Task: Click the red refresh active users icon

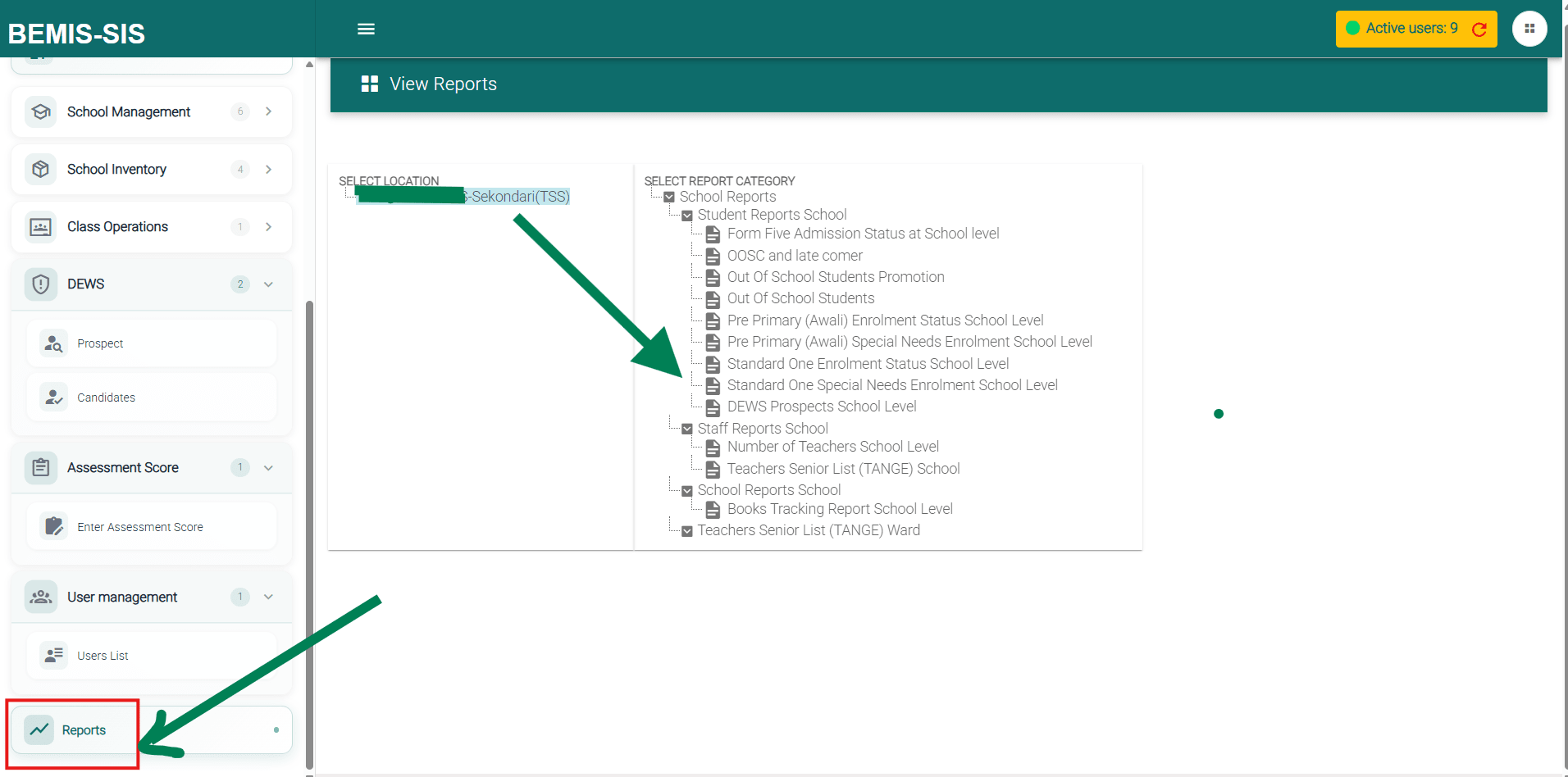Action: [x=1479, y=30]
